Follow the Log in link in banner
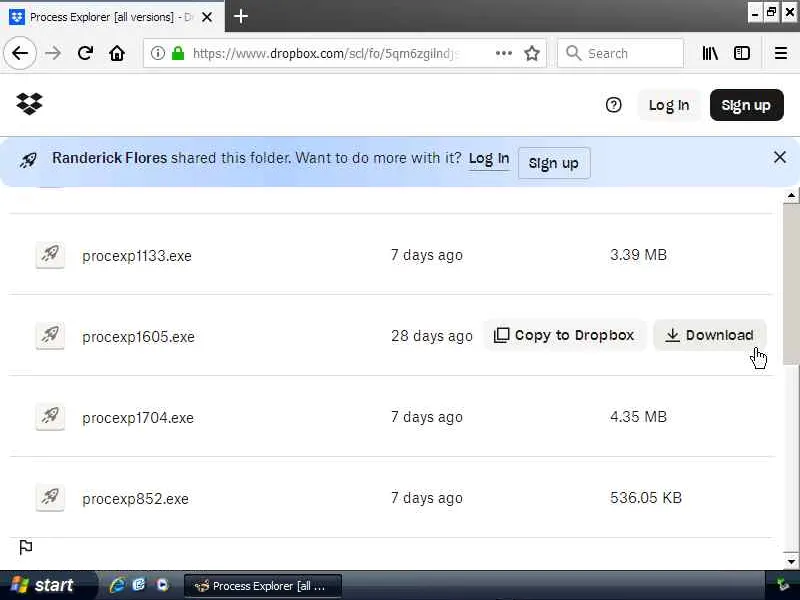 point(489,159)
